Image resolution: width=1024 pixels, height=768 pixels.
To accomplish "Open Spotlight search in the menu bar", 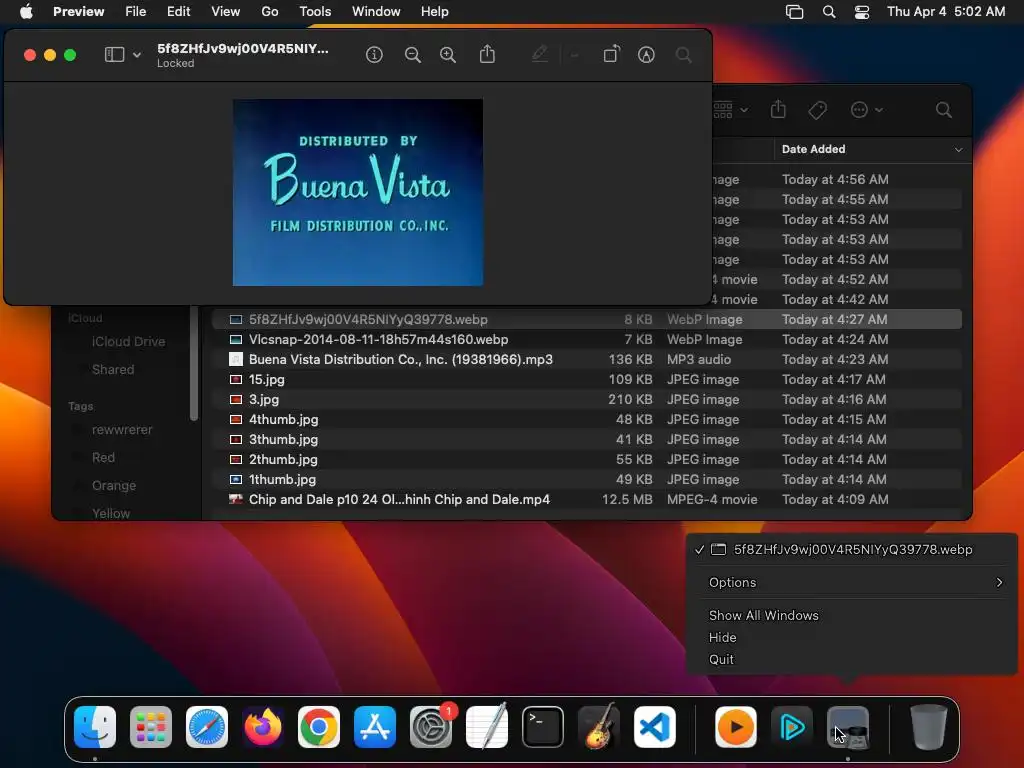I will coord(829,12).
